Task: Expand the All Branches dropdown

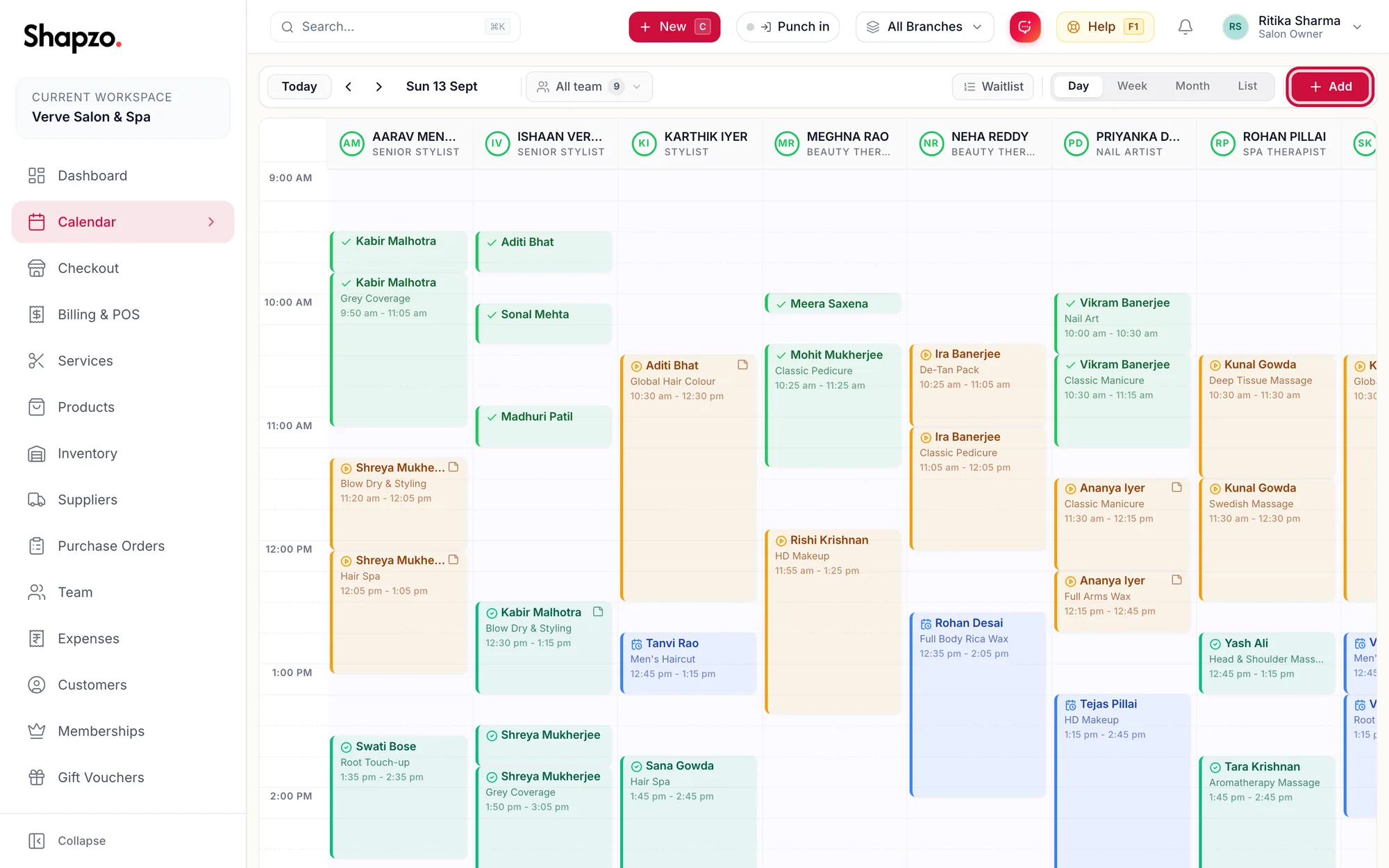Action: [924, 27]
